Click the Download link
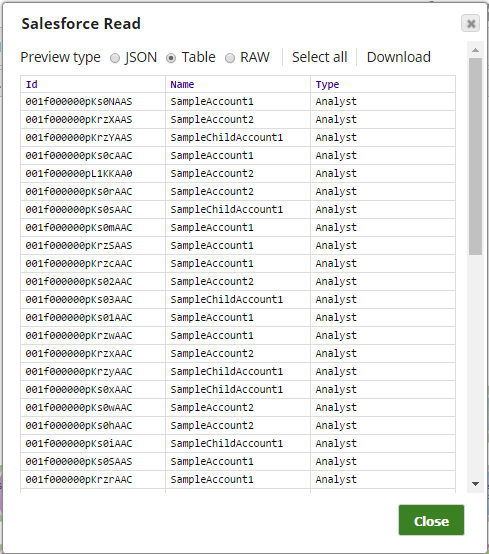The height and width of the screenshot is (554, 489). (399, 57)
